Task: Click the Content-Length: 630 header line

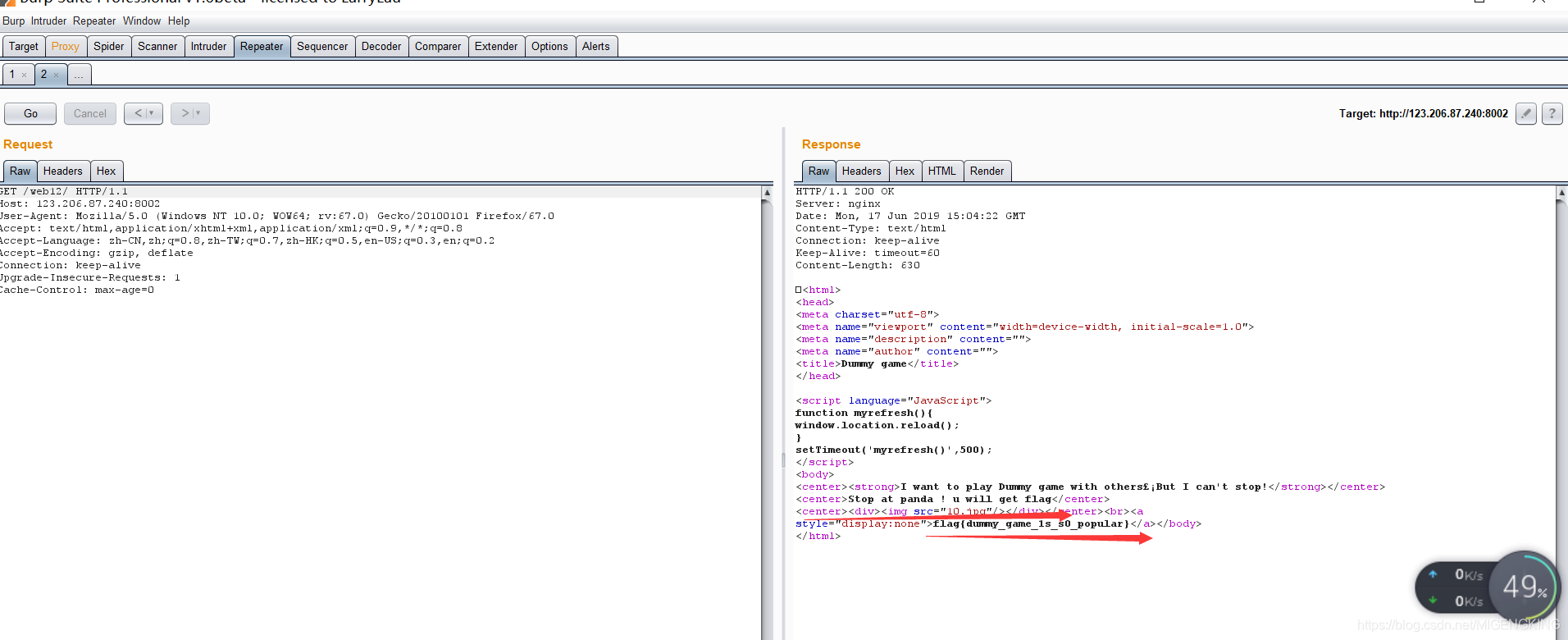Action: click(x=858, y=266)
